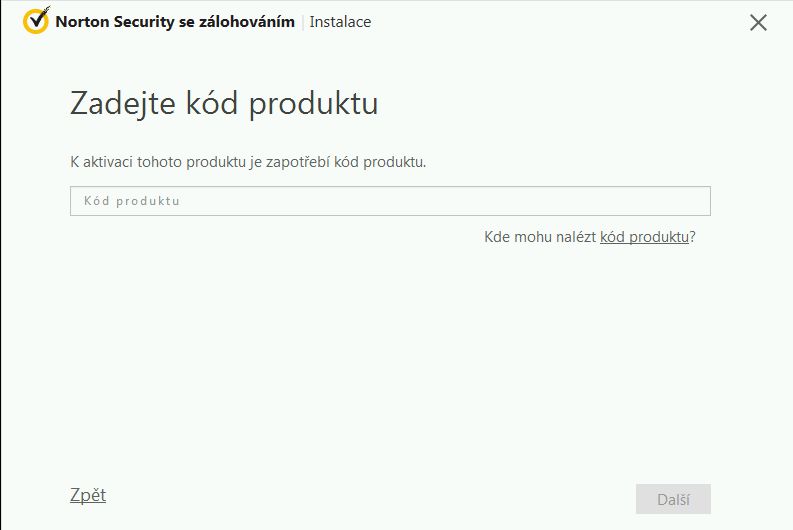Viewport: 793px width, 530px height.
Task: Close the installer with the X icon
Action: pos(758,23)
